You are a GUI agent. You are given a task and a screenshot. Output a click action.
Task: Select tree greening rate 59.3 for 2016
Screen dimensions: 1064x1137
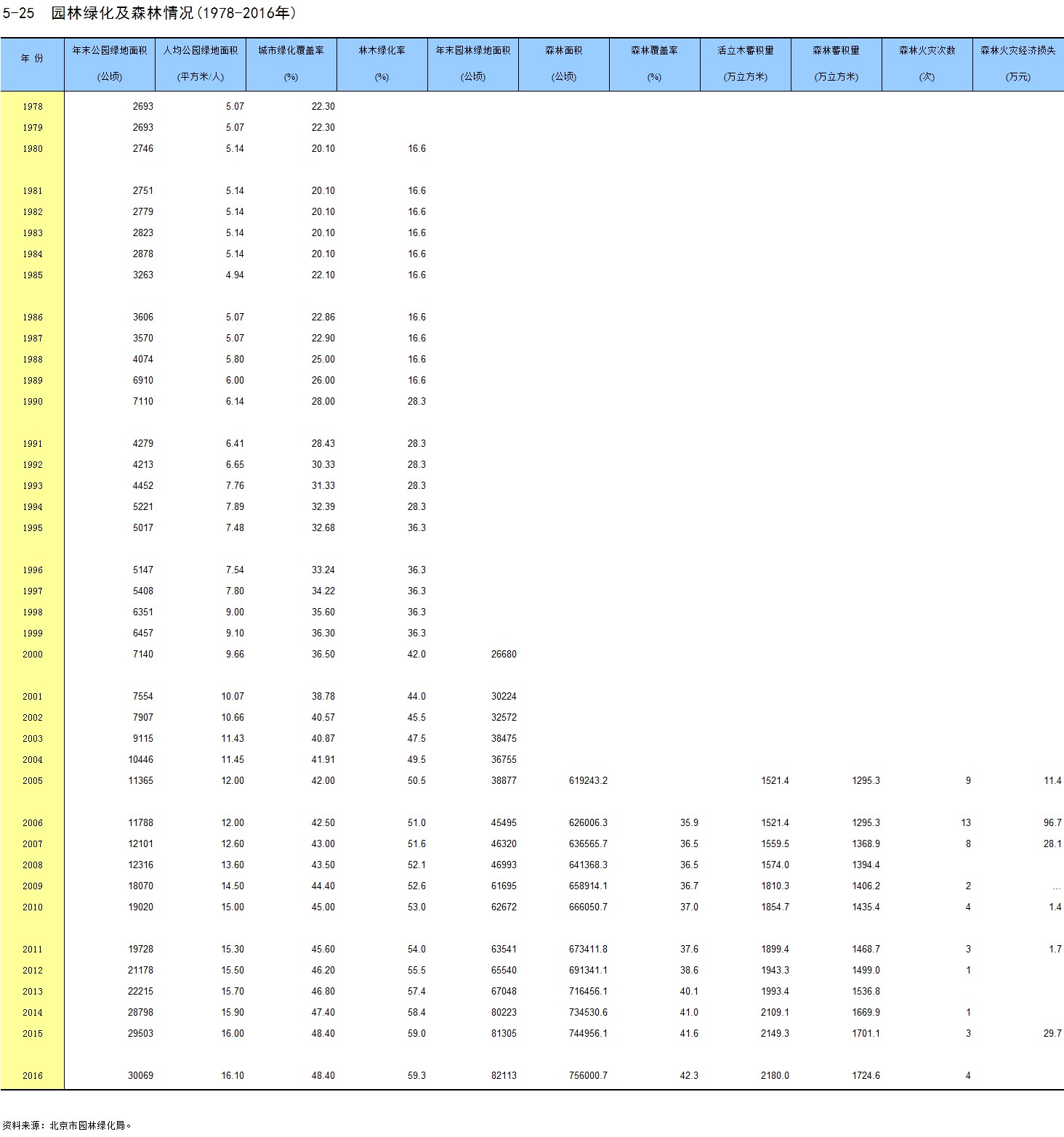pyautogui.click(x=416, y=1075)
